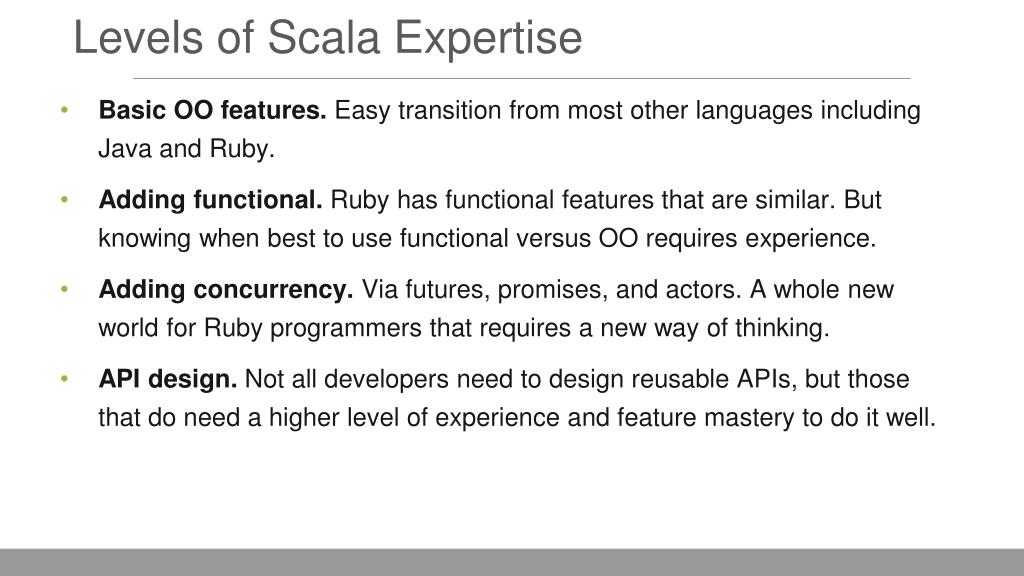Click the horizontal divider line under the title
1024x576 pixels.
tap(521, 78)
